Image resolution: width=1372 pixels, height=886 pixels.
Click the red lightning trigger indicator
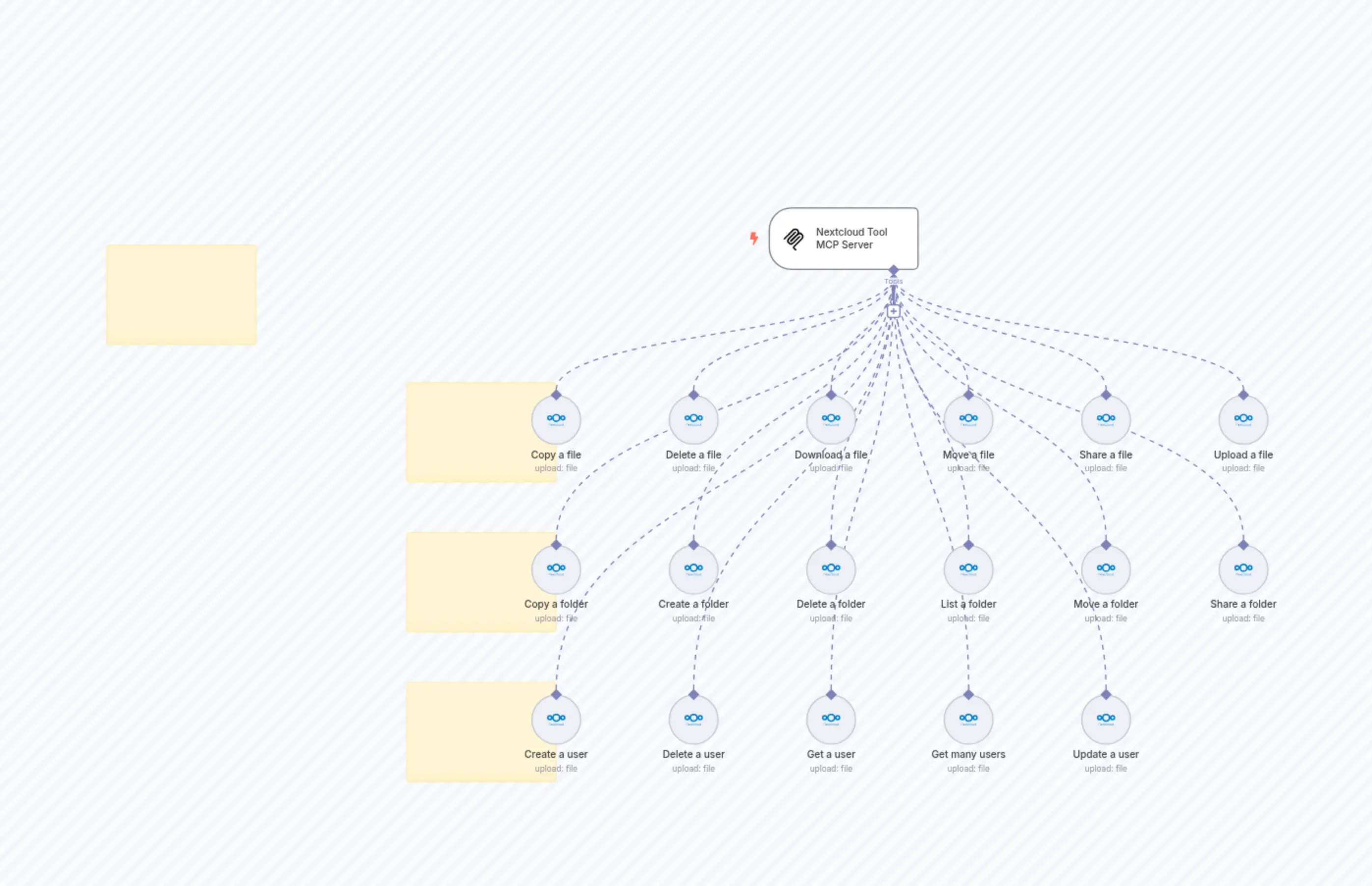click(x=754, y=238)
